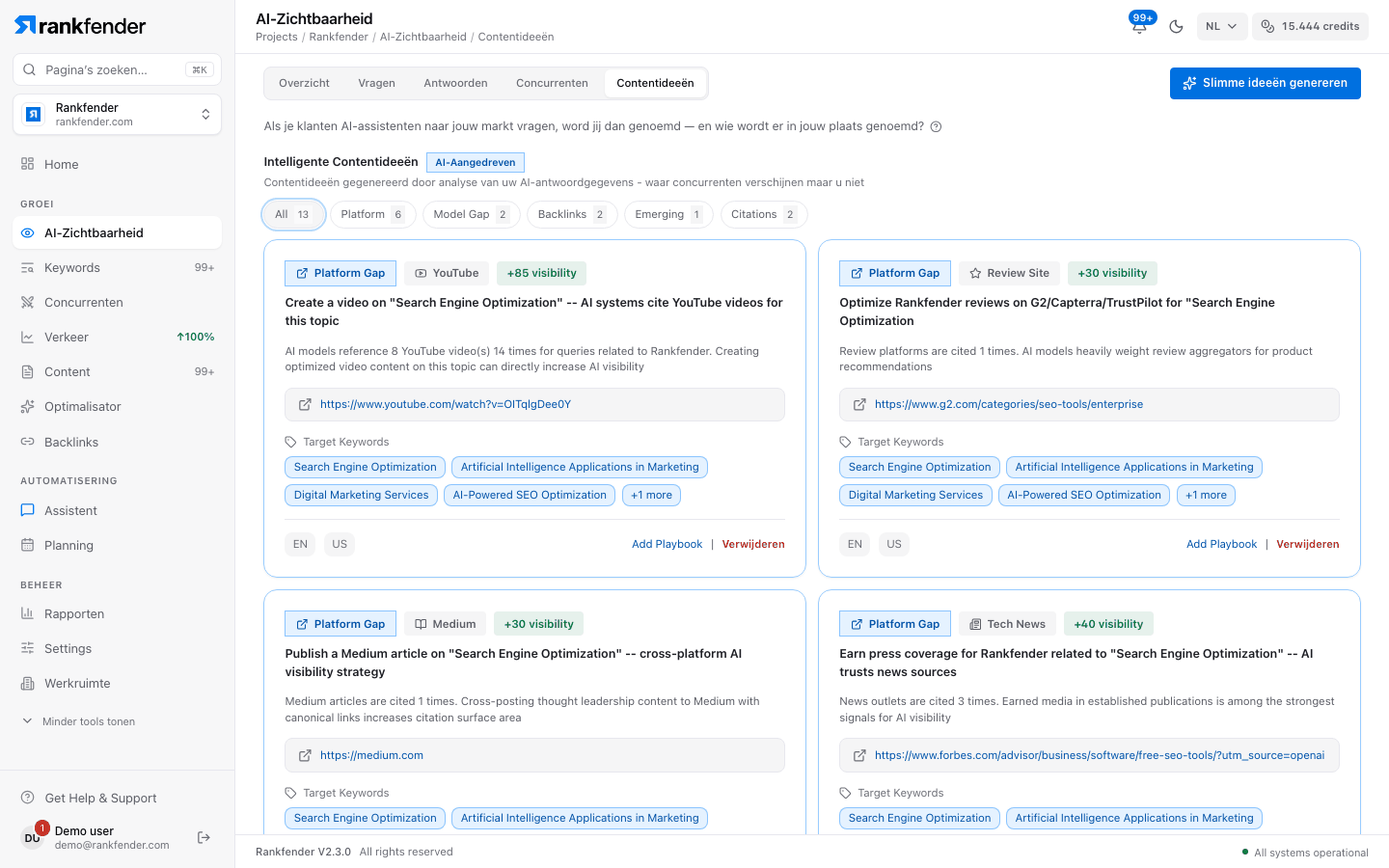Image resolution: width=1389 pixels, height=868 pixels.
Task: Open the notifications bell icon
Action: coord(1139,26)
